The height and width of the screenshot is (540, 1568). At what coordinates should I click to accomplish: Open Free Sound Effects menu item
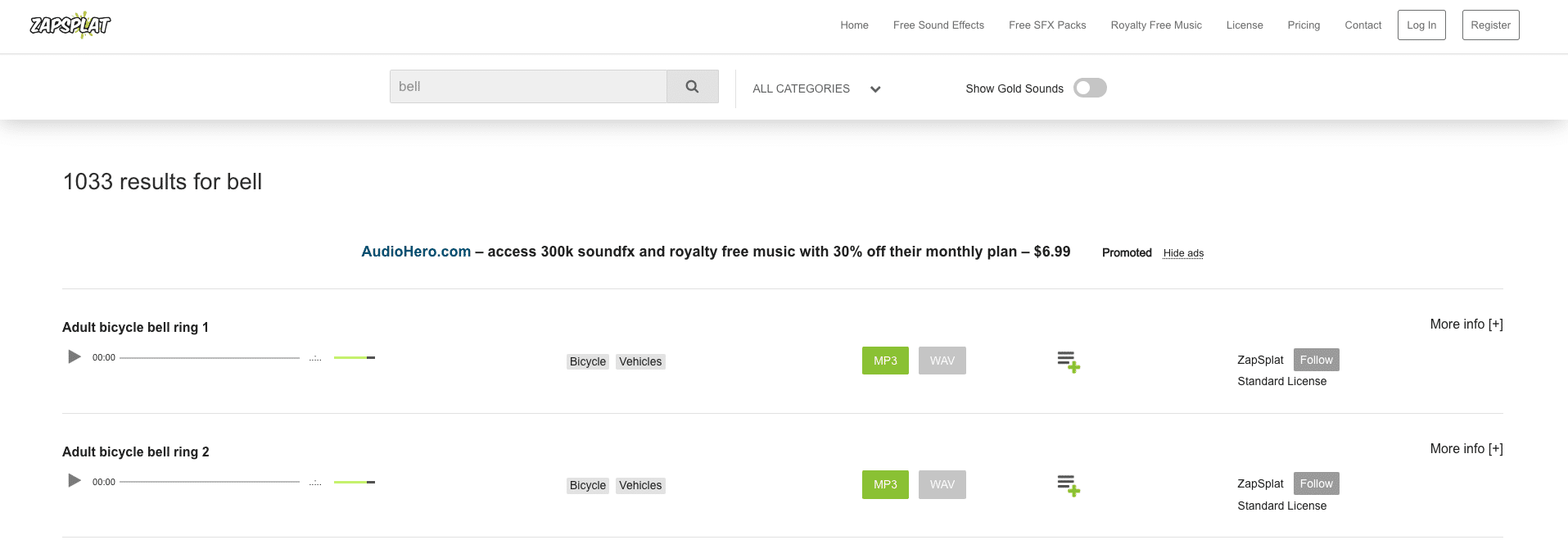[x=938, y=25]
